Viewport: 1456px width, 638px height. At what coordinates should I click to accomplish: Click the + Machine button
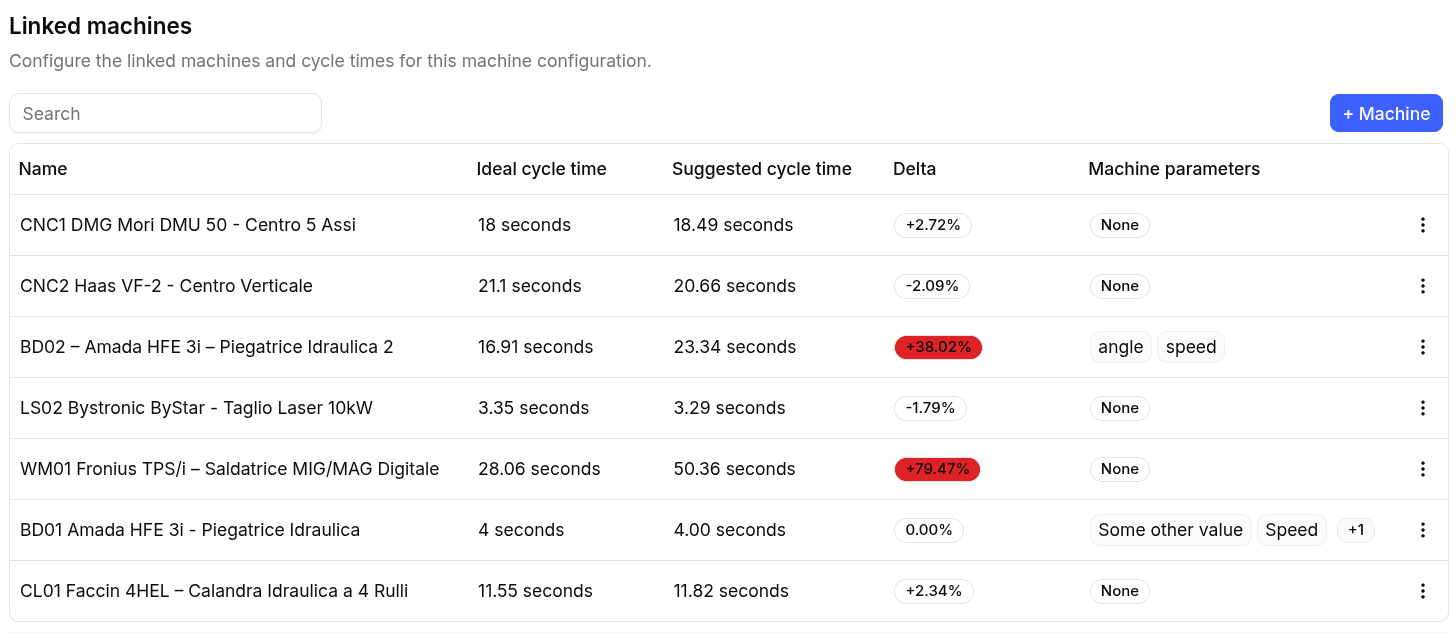[1386, 113]
